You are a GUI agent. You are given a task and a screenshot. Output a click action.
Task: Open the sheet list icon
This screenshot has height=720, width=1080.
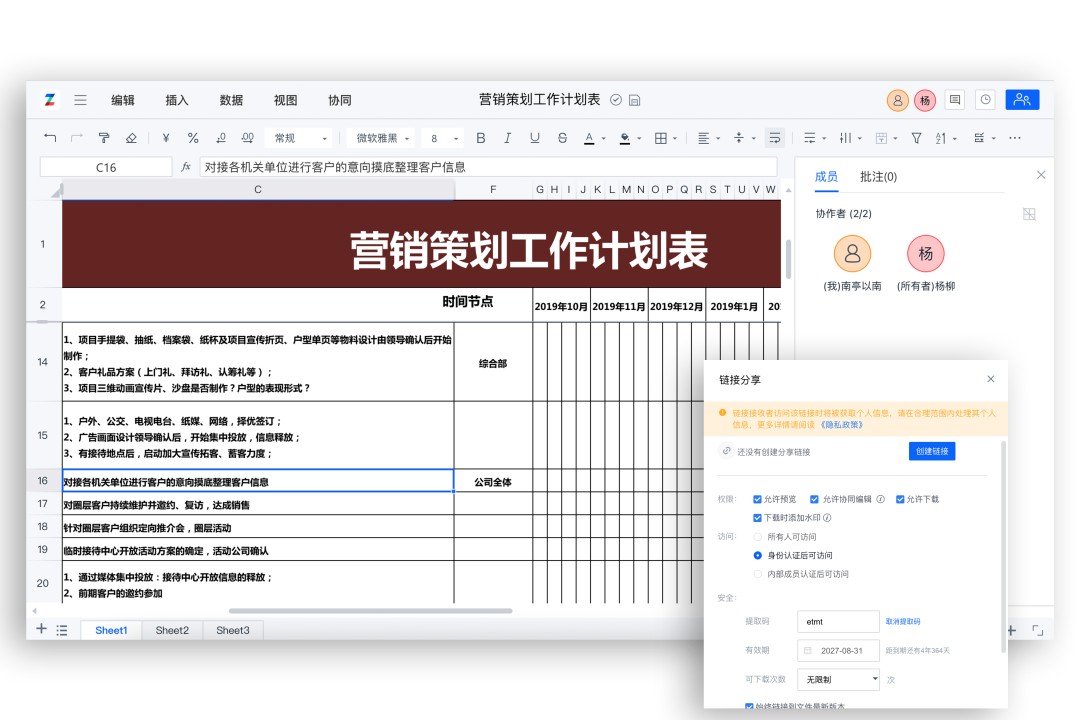62,630
